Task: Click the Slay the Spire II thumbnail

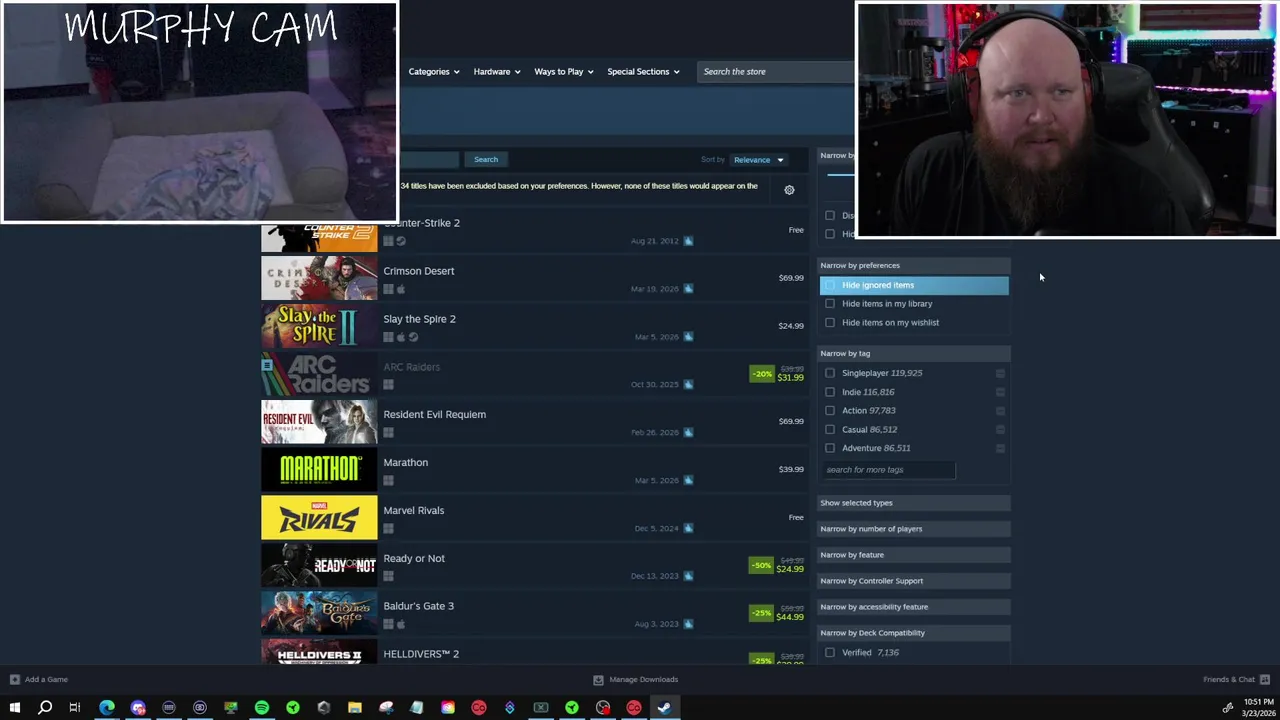Action: point(319,325)
